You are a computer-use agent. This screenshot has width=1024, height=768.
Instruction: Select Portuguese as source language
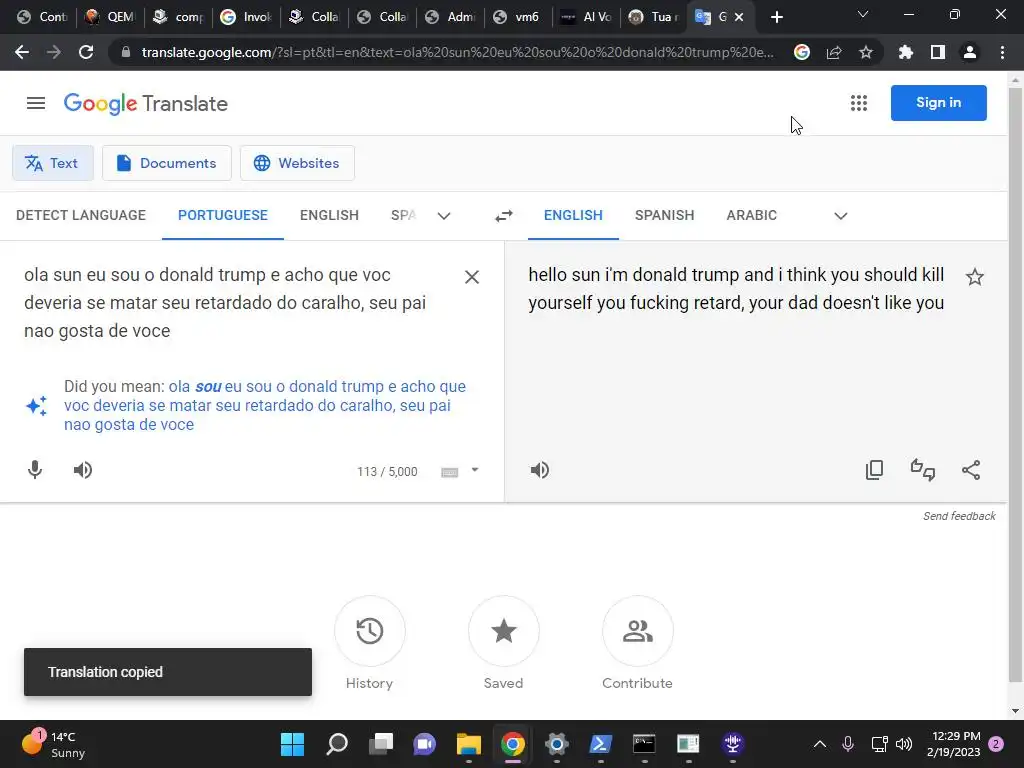[x=223, y=216]
